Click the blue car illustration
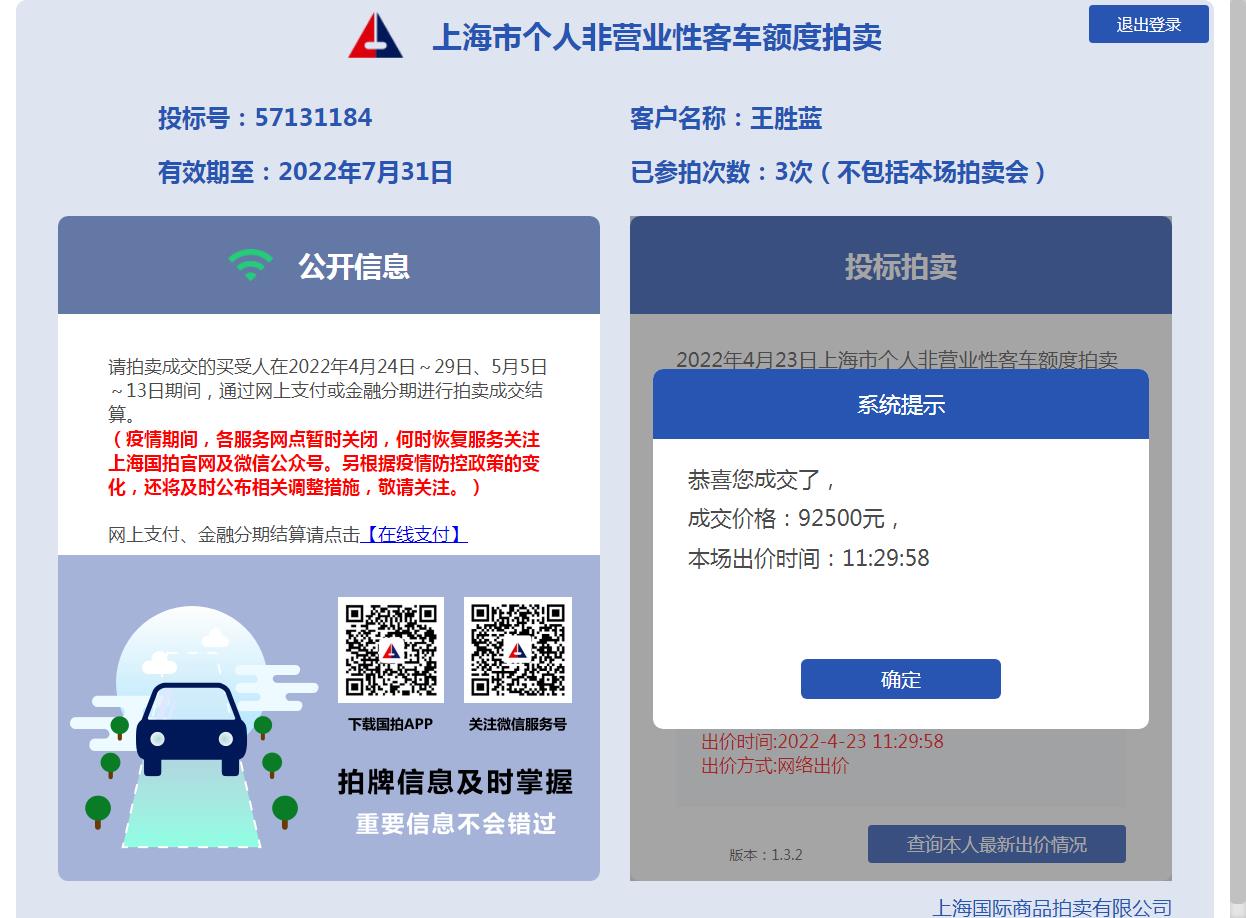 point(191,730)
